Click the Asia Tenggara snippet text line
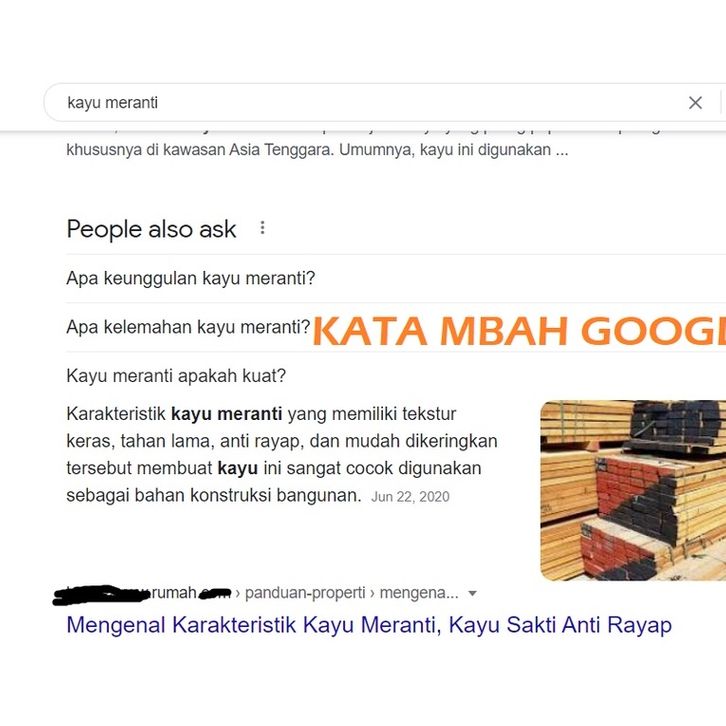Screen dimensions: 726x726 click(317, 150)
